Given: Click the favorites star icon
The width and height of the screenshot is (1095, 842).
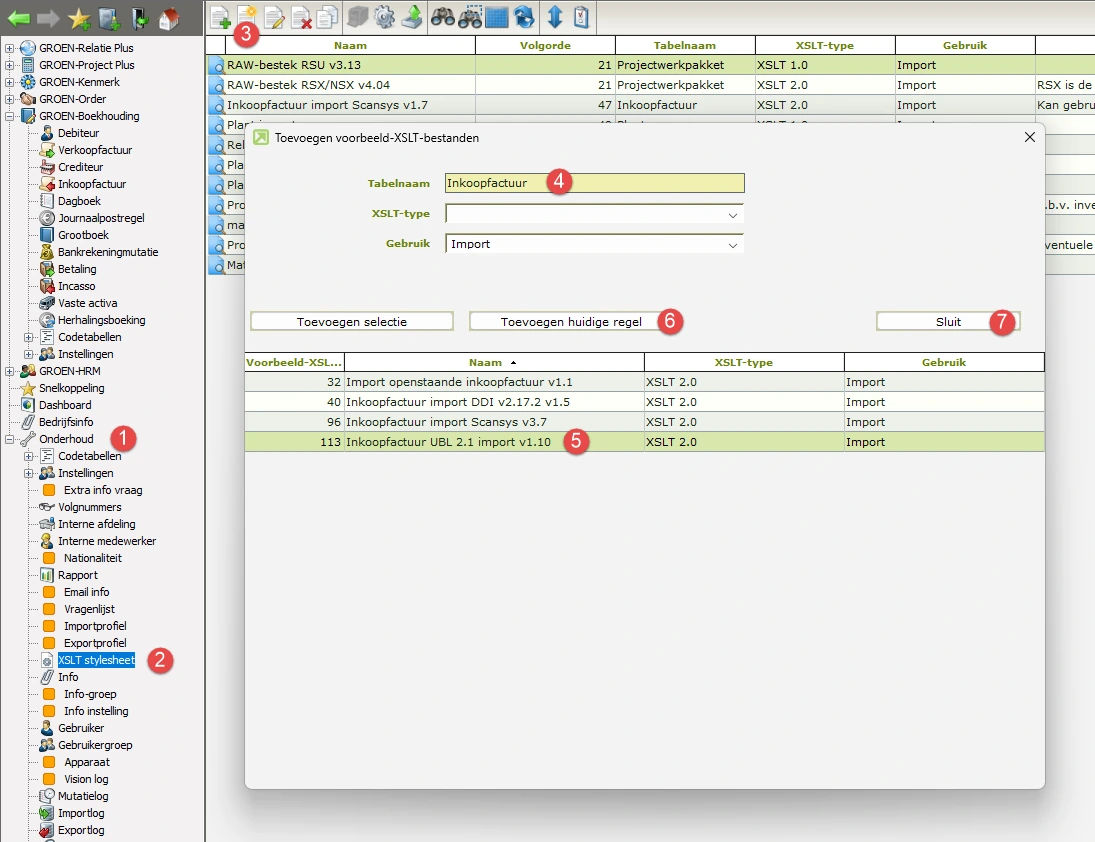Looking at the screenshot, I should 79,17.
